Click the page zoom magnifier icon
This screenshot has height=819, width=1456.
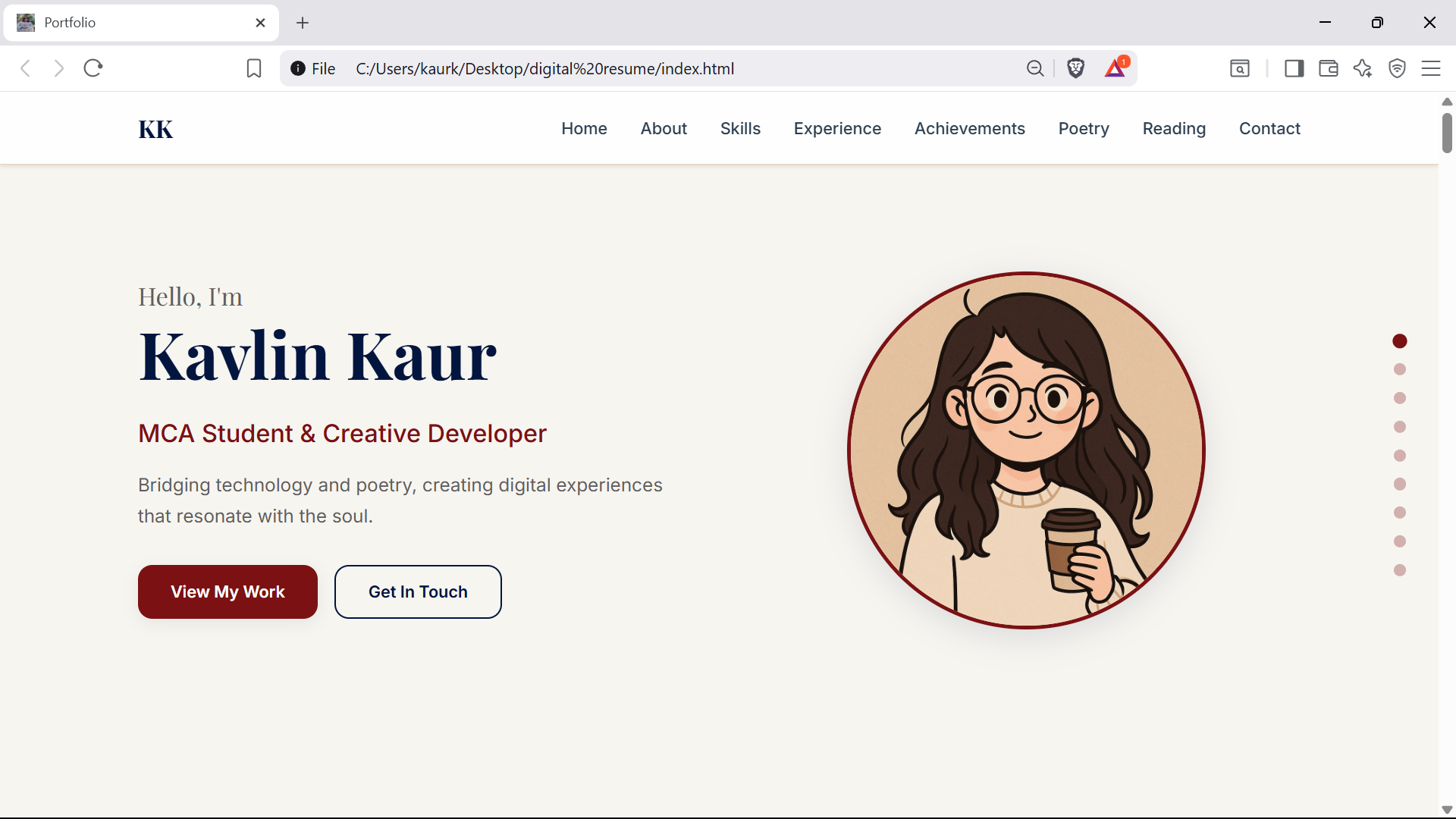1035,68
